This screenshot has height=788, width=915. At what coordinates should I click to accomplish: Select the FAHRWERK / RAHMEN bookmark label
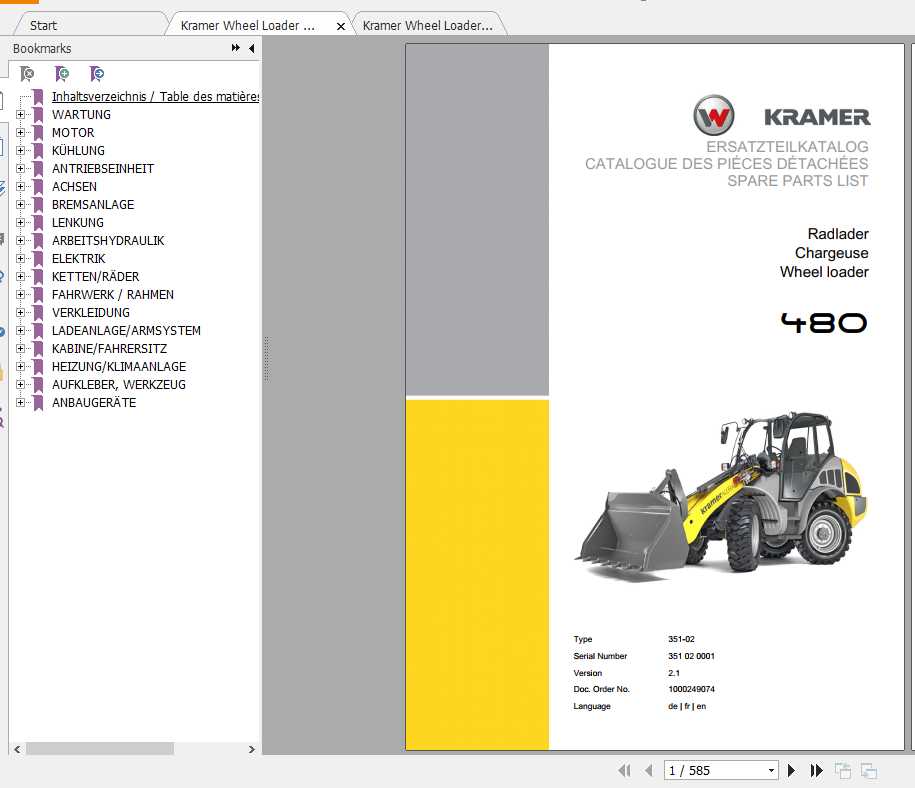click(x=113, y=295)
